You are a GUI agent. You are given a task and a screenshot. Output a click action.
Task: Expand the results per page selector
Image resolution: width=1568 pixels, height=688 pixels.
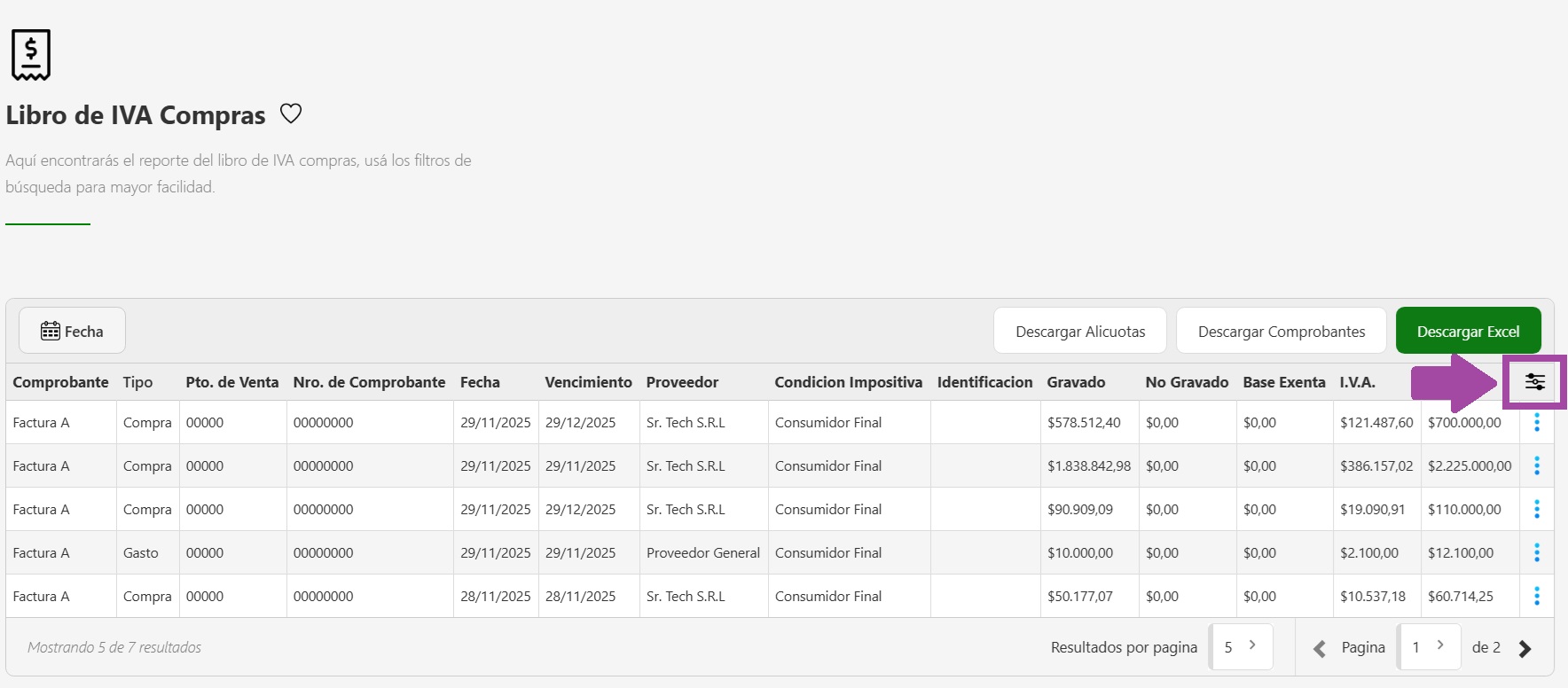tap(1241, 646)
